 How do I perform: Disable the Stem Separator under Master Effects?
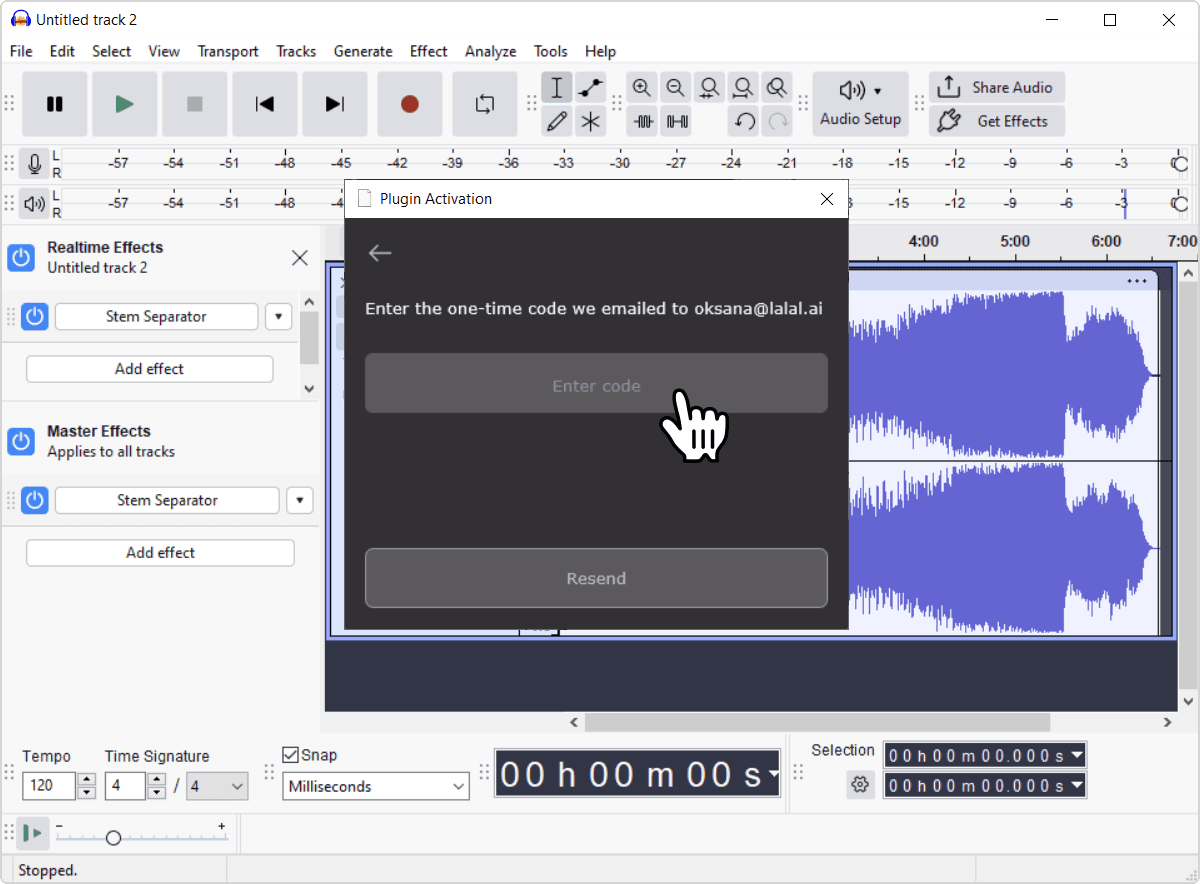(x=35, y=500)
